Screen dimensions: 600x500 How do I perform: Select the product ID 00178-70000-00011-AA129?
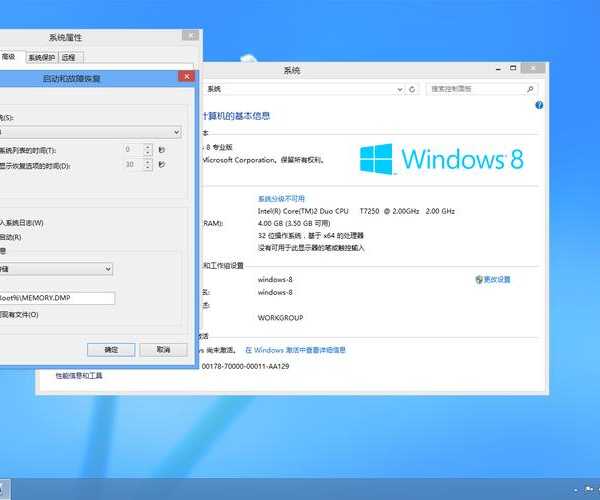click(x=245, y=366)
